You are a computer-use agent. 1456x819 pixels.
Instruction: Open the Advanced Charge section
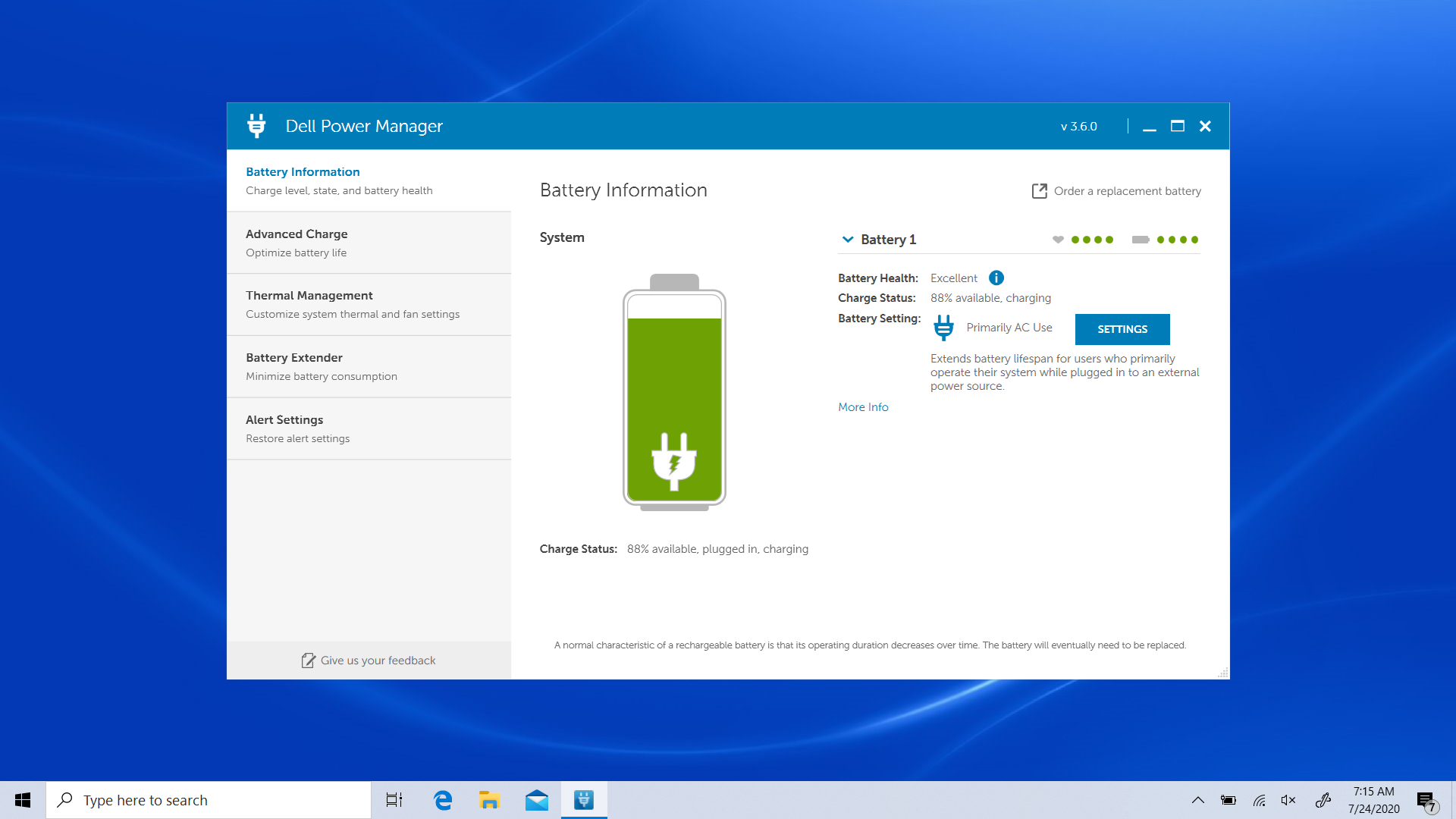click(369, 243)
